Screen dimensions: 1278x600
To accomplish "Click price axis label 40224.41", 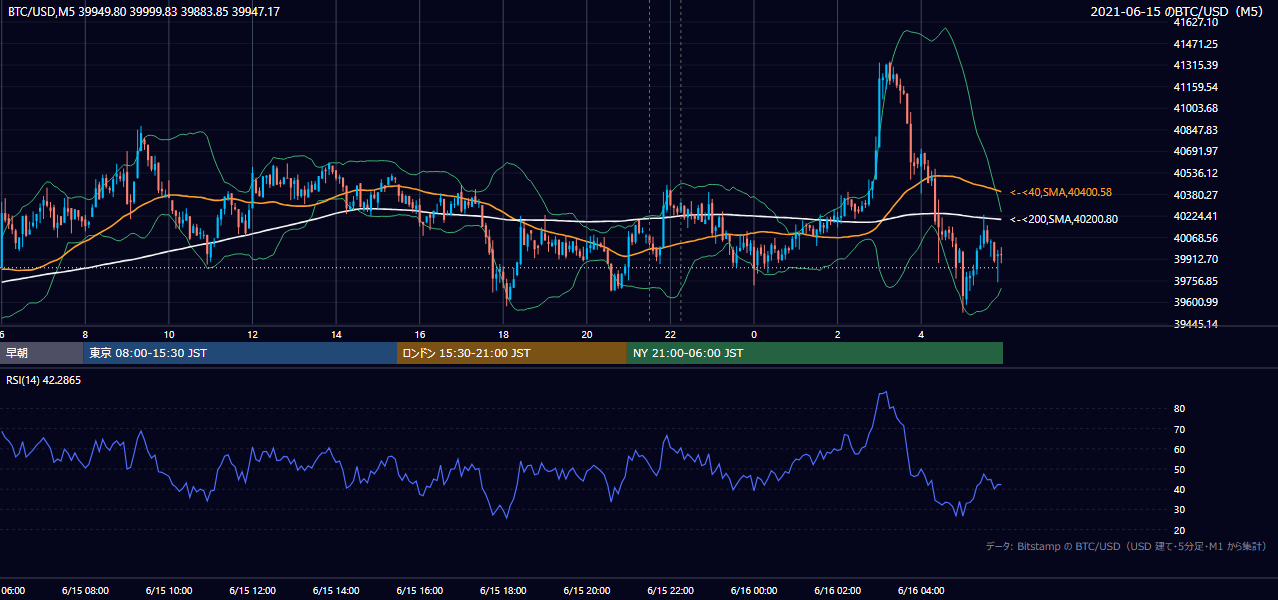I will point(1195,216).
